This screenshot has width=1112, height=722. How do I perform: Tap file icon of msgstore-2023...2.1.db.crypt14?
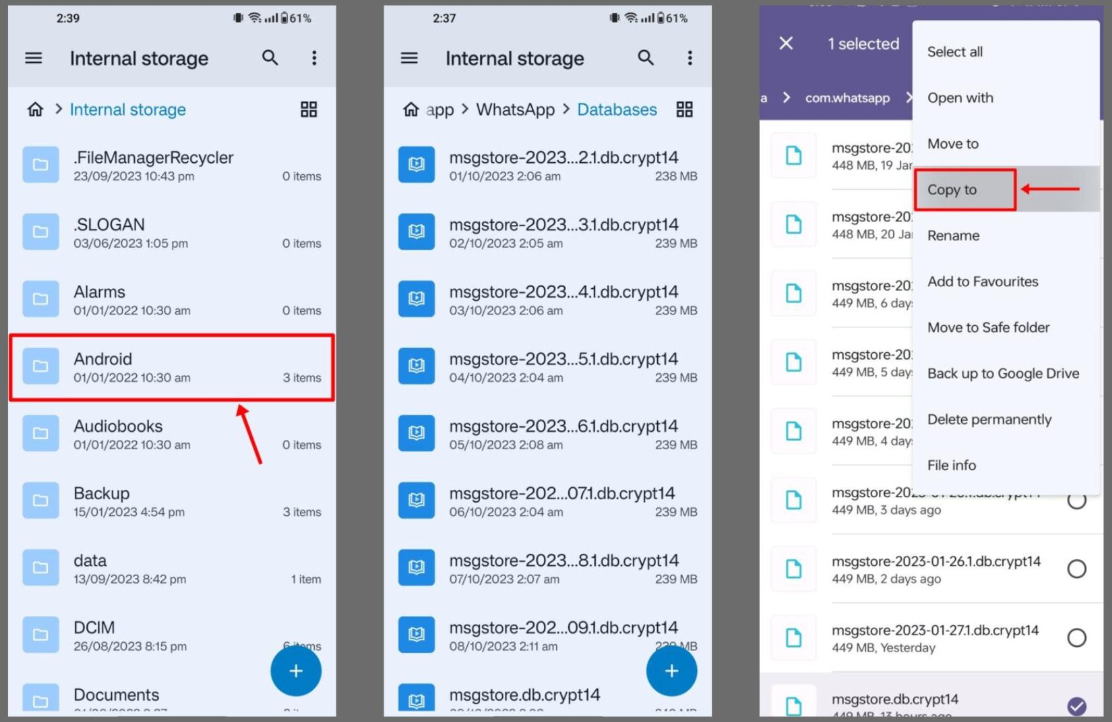tap(416, 165)
